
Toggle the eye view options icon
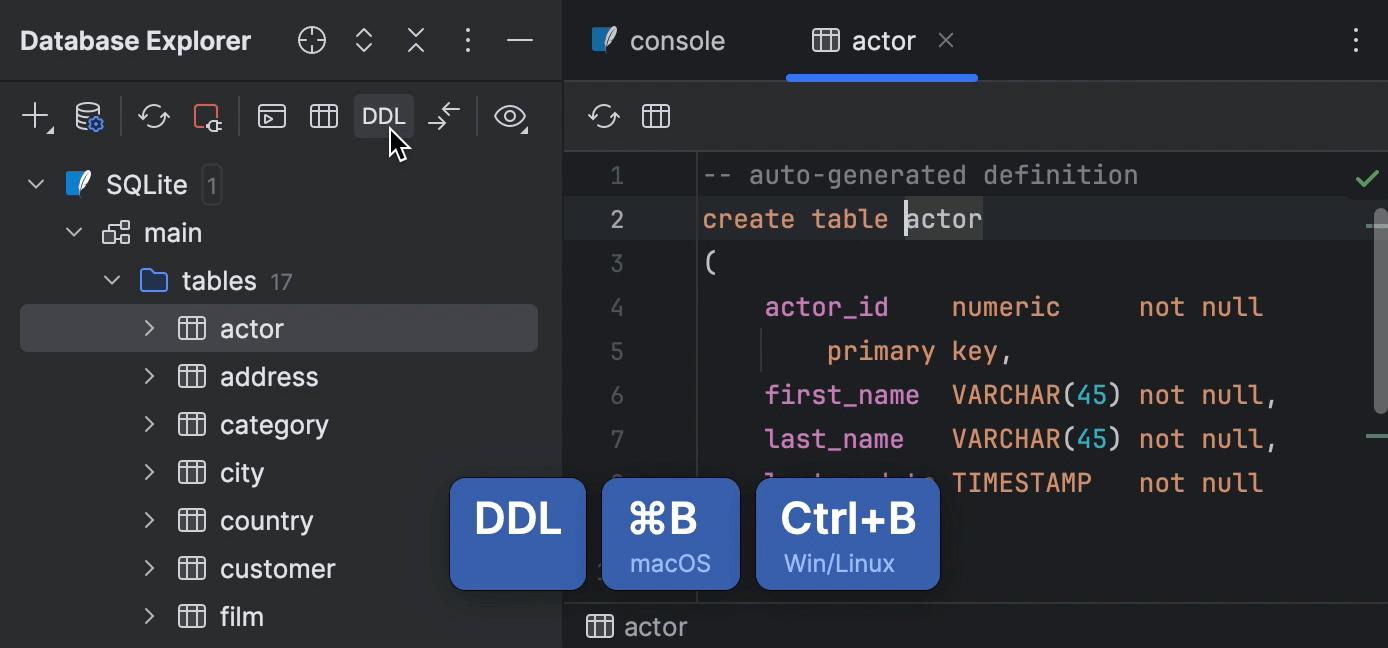511,116
